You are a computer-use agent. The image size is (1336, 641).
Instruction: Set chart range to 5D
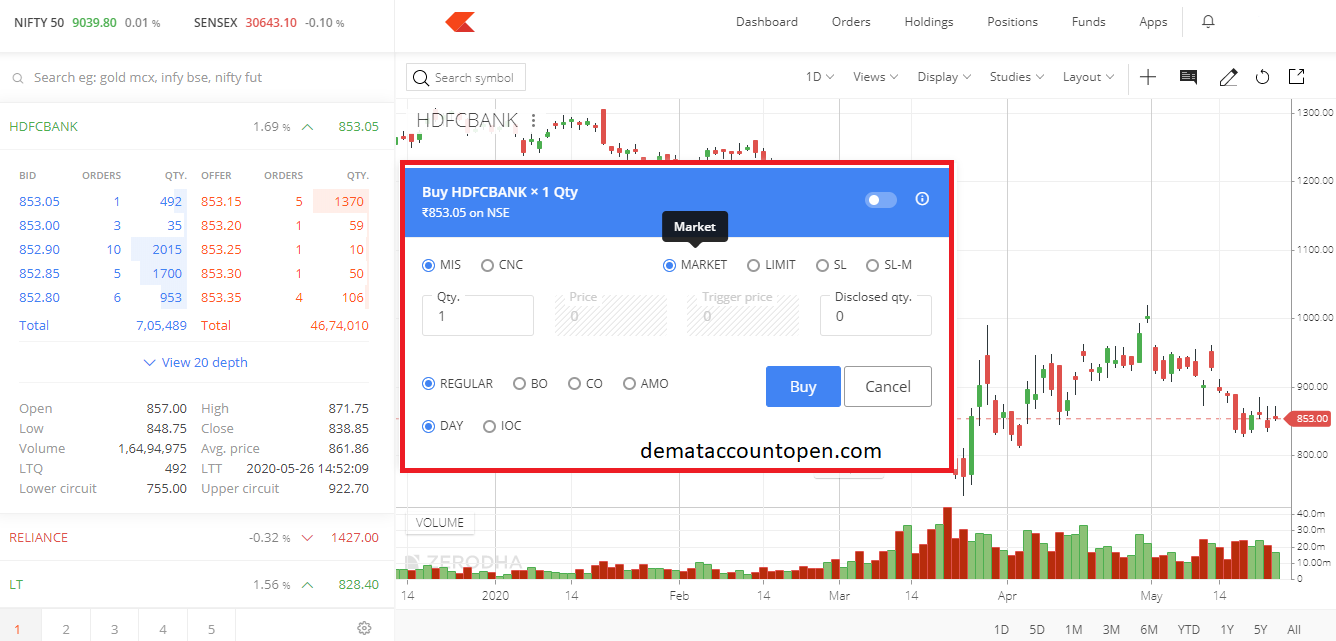1037,629
